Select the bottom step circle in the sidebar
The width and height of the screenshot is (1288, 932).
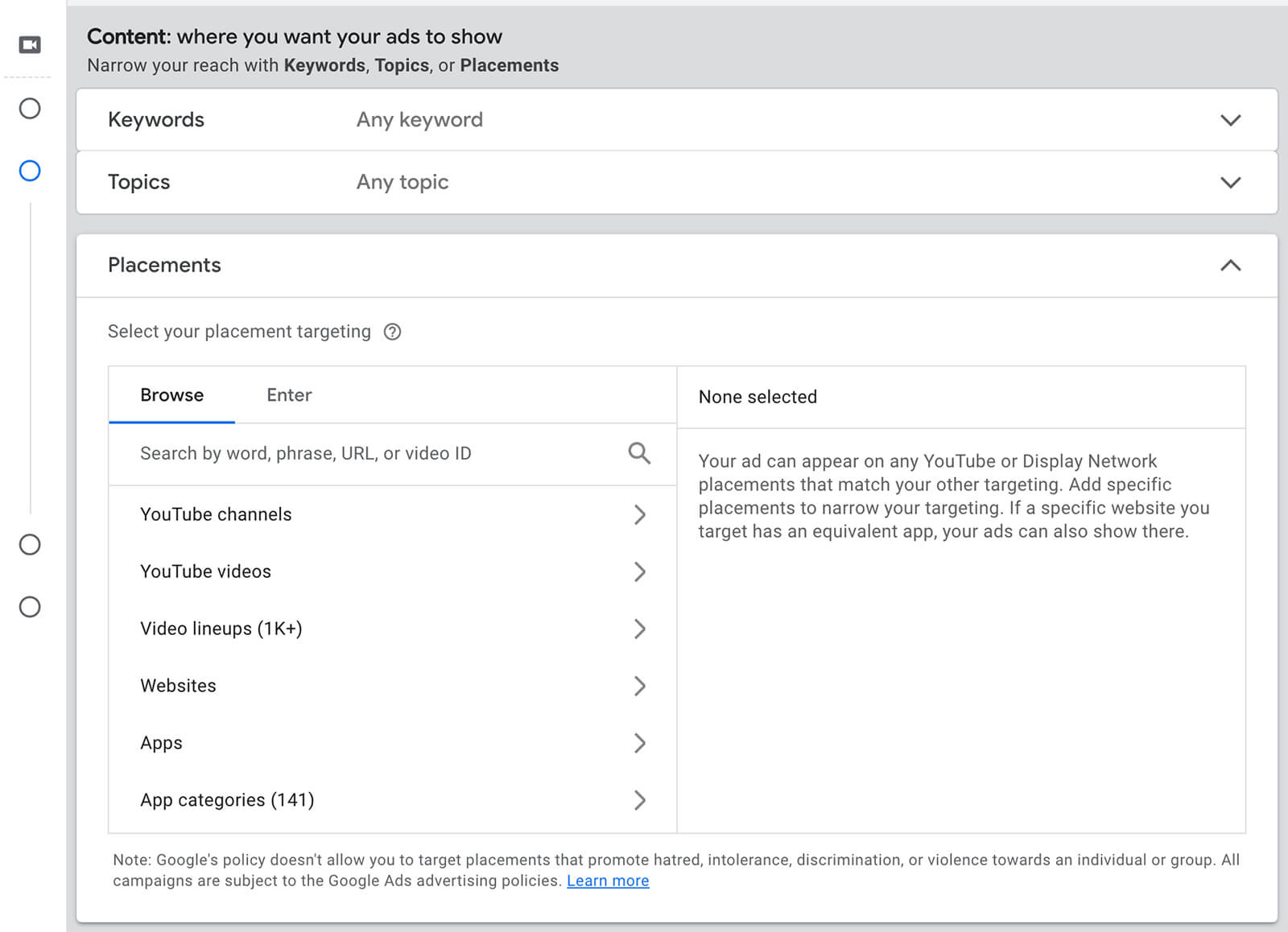(x=30, y=607)
